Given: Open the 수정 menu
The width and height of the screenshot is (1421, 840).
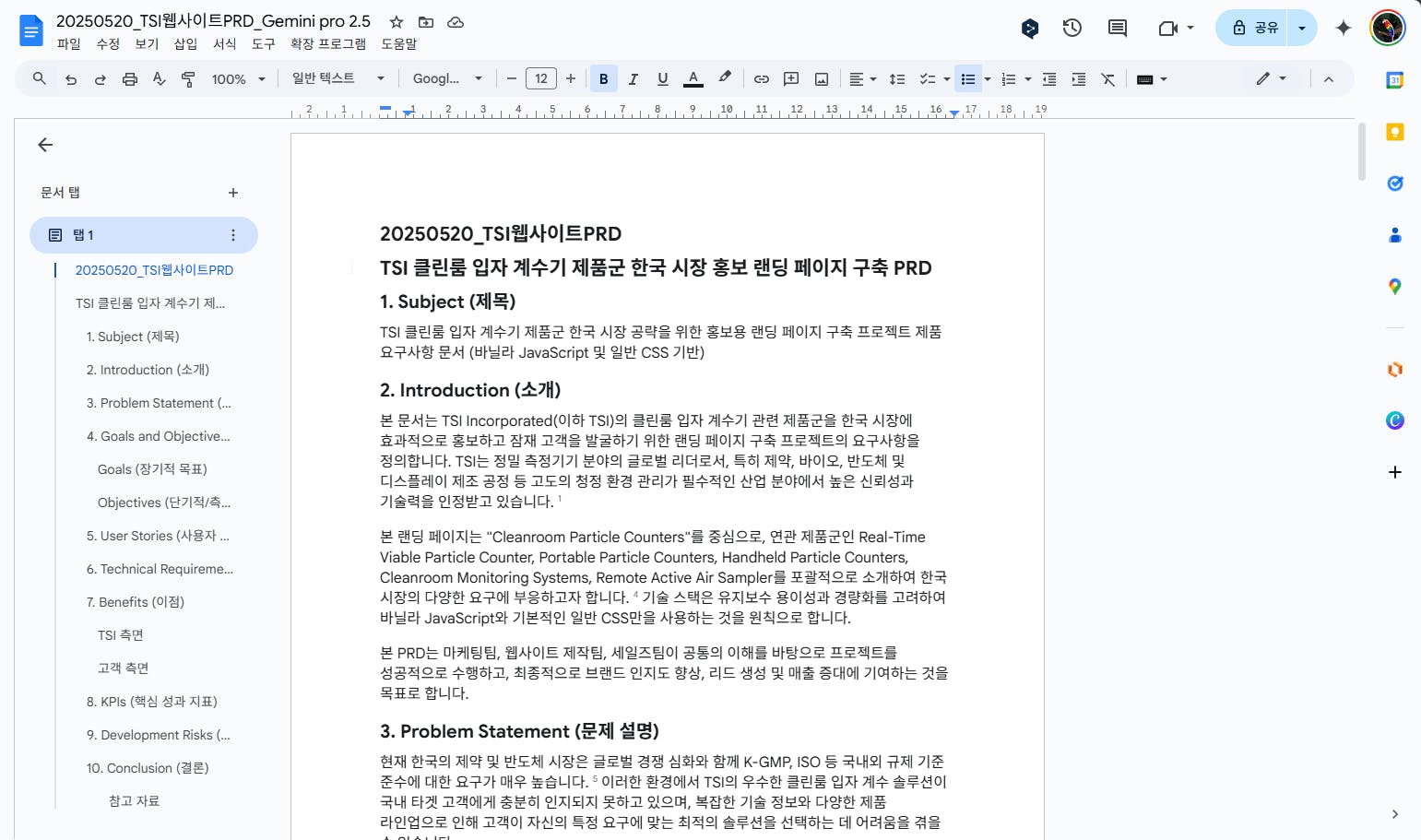Looking at the screenshot, I should (108, 43).
